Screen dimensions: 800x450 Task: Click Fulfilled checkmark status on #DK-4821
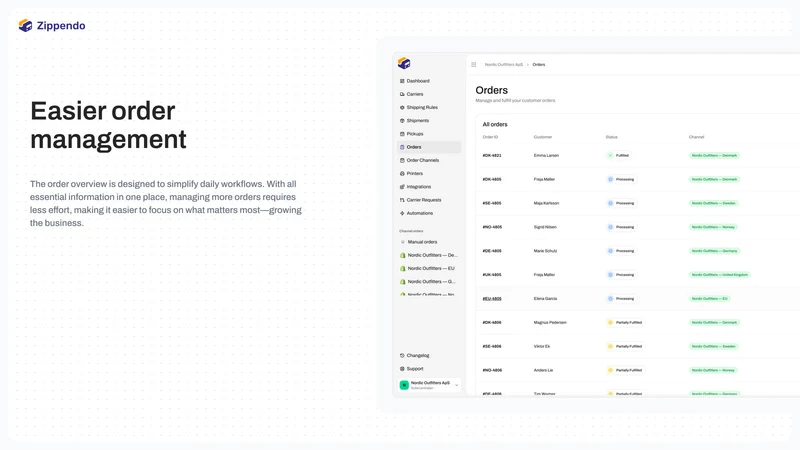610,156
